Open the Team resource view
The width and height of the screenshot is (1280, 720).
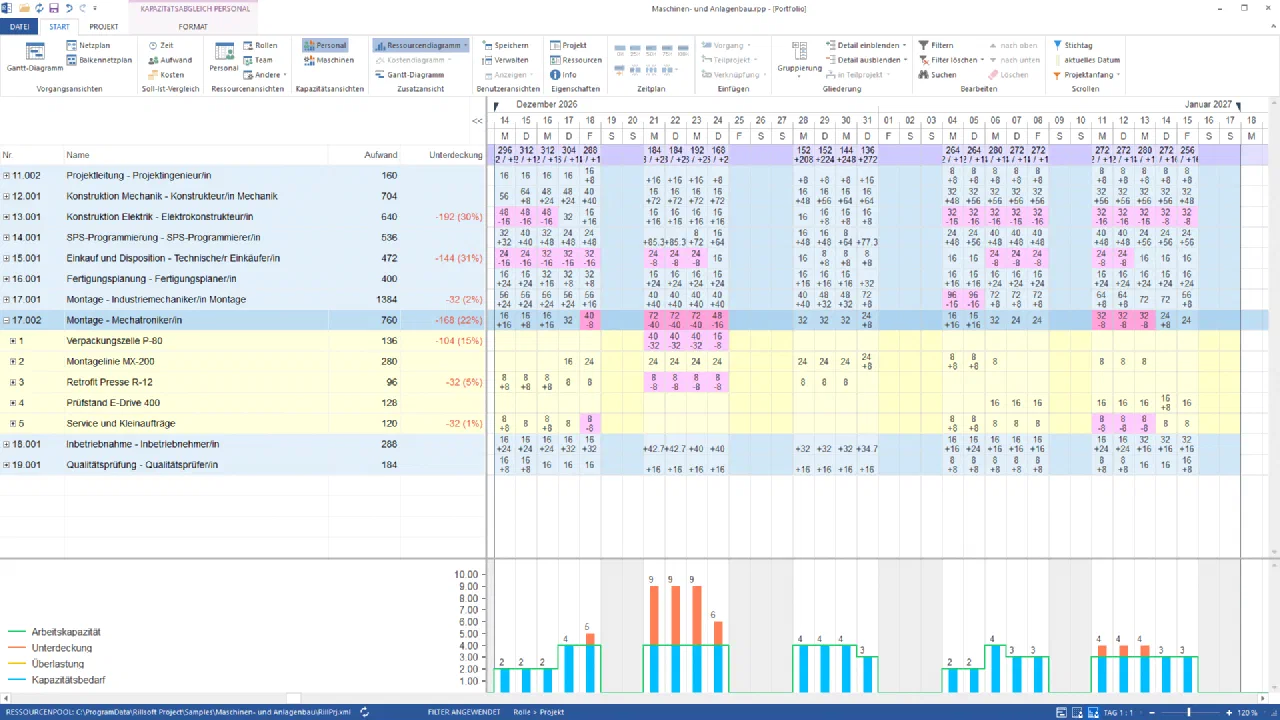(257, 60)
